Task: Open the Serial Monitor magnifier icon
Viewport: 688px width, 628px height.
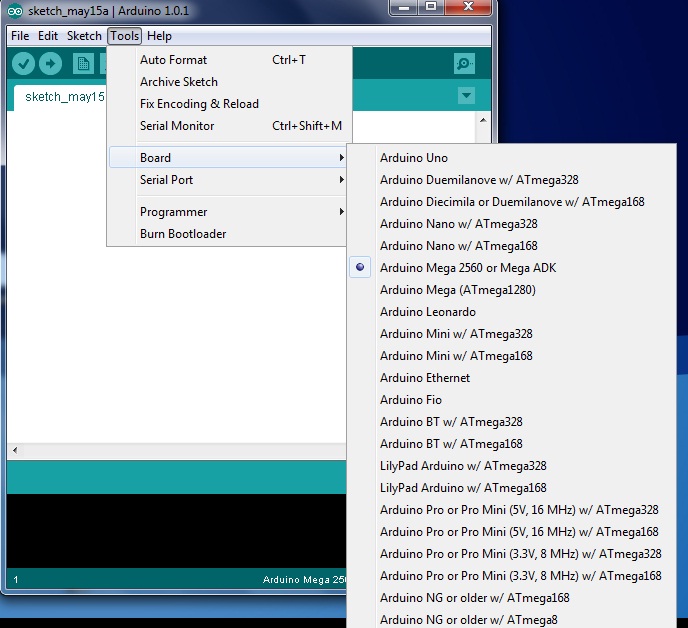Action: 464,64
